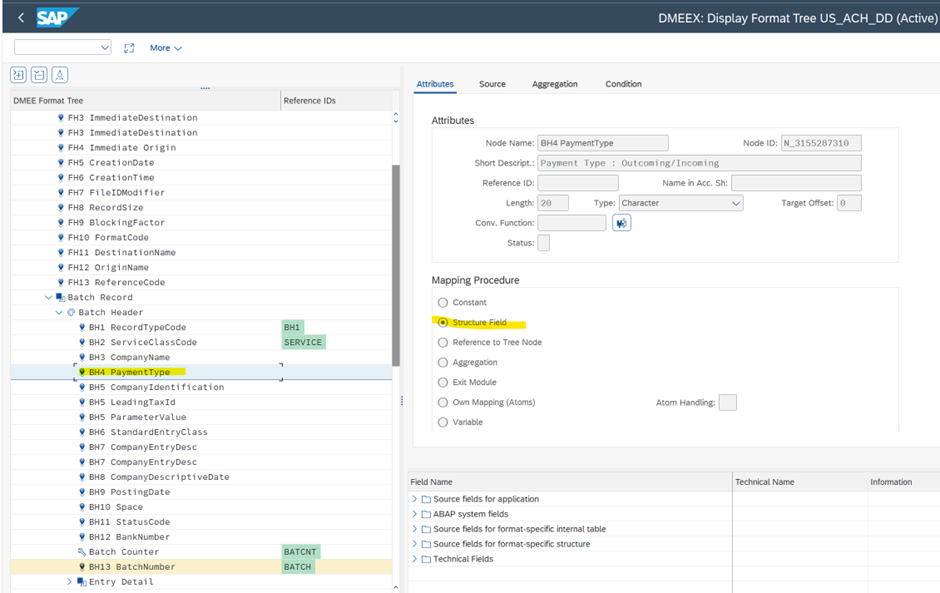940x593 pixels.
Task: Select the Exit Module radio button
Action: click(443, 383)
